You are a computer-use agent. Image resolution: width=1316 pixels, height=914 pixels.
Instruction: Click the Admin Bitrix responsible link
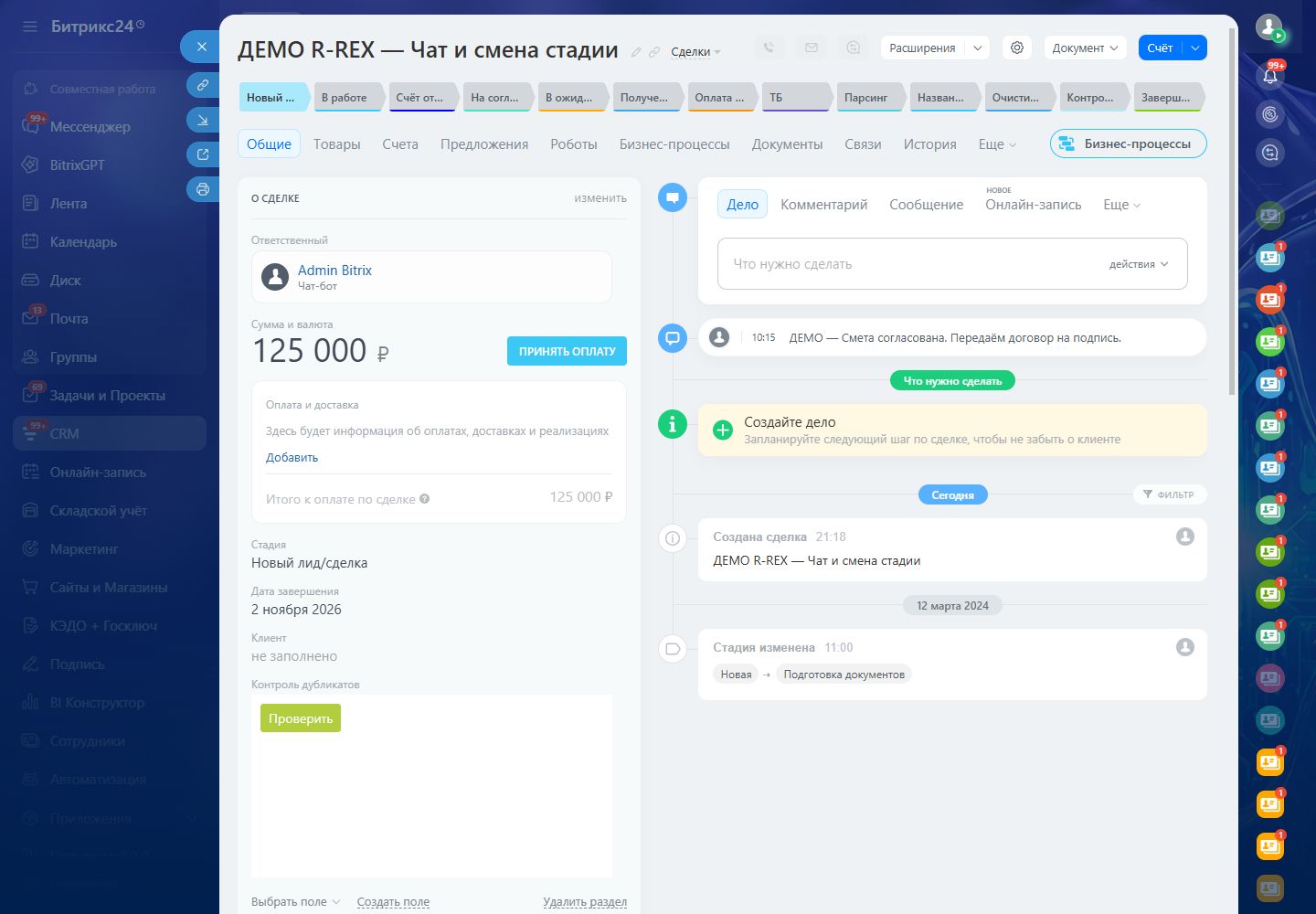point(334,271)
